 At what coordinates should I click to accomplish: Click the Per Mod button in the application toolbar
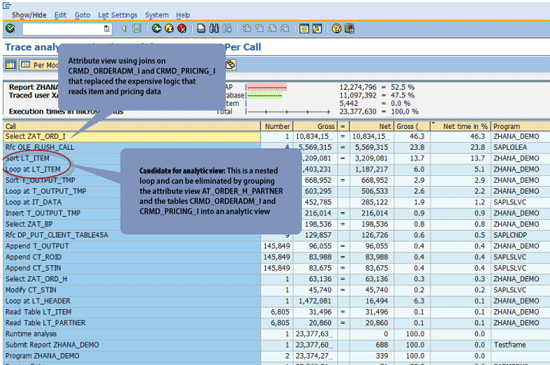[39, 65]
